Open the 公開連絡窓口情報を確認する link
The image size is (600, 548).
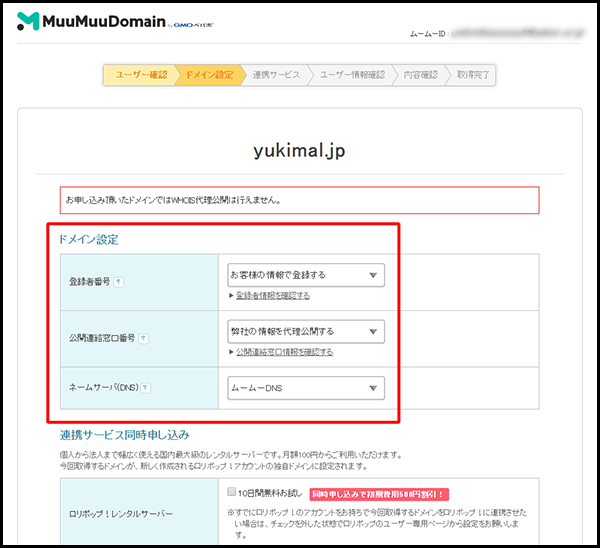284,352
